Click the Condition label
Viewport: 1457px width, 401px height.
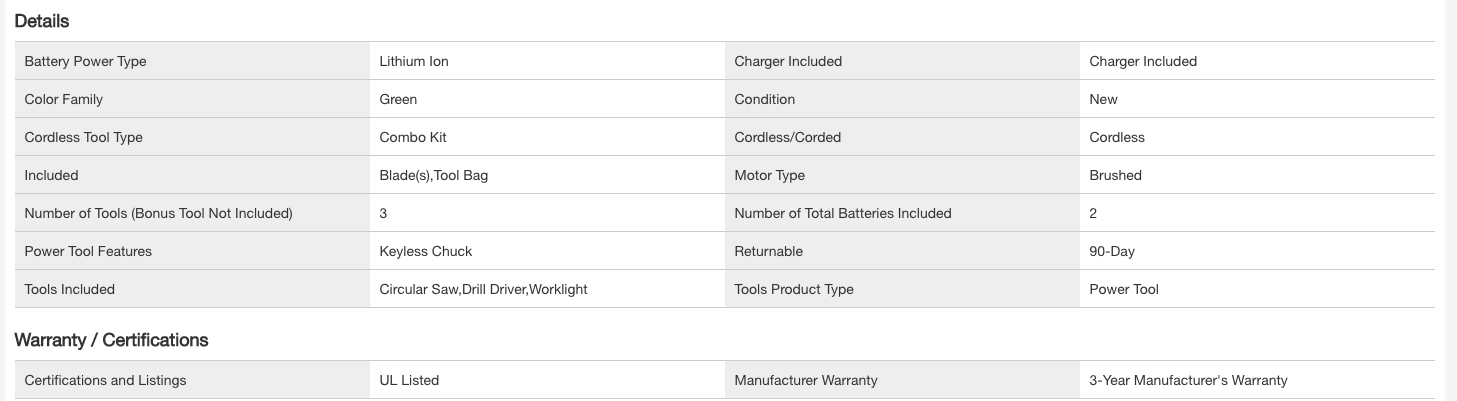[x=764, y=99]
